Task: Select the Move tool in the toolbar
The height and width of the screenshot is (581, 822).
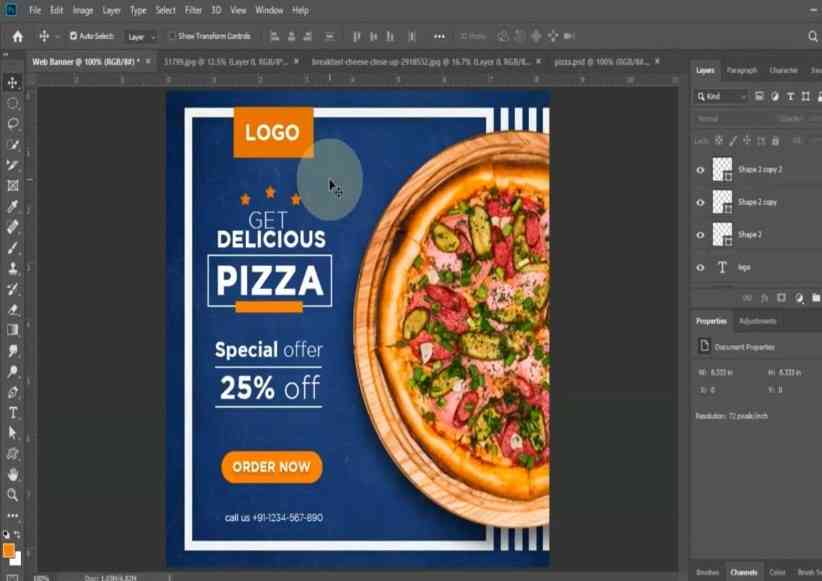Action: click(13, 82)
